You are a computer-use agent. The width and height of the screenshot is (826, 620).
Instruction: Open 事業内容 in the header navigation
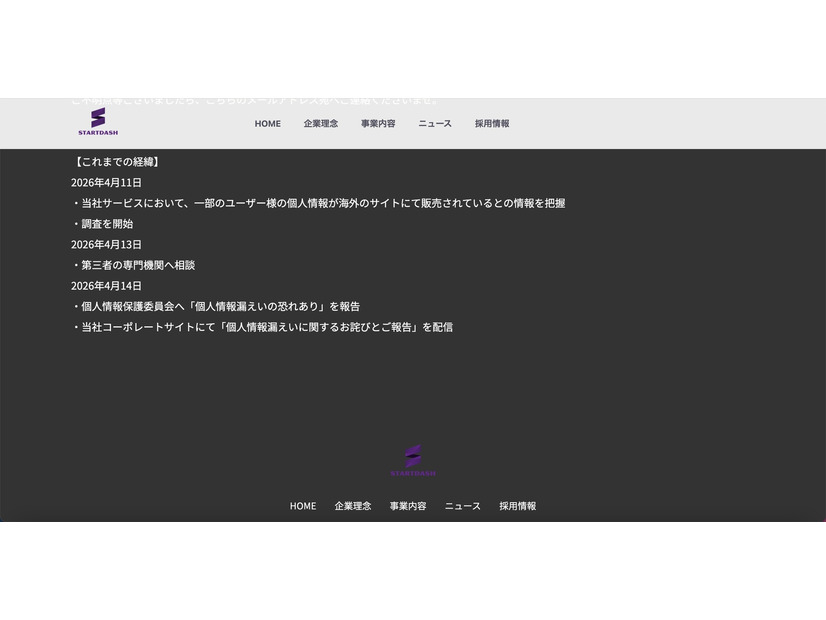tap(378, 124)
